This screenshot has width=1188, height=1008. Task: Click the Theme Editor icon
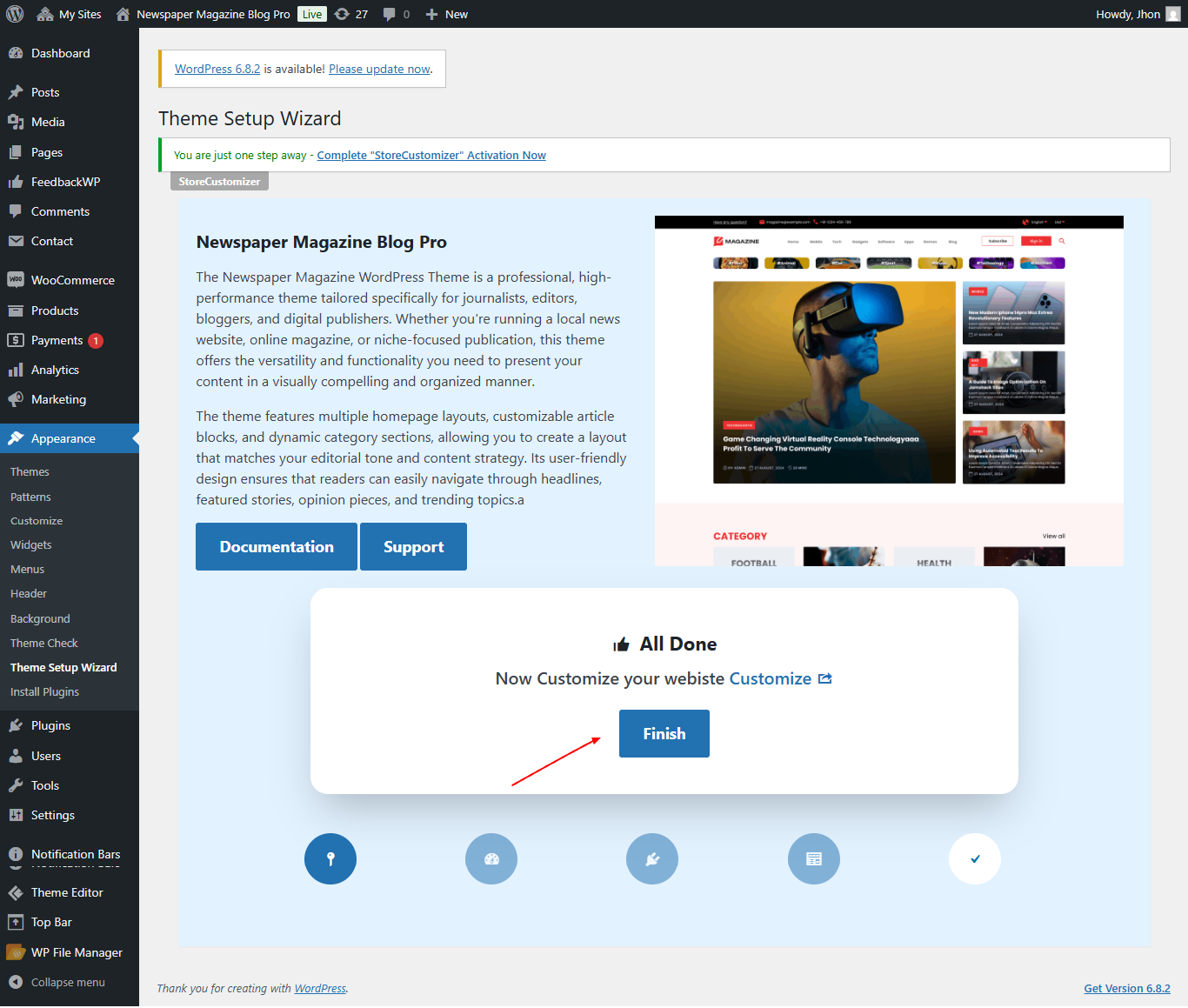tap(16, 892)
